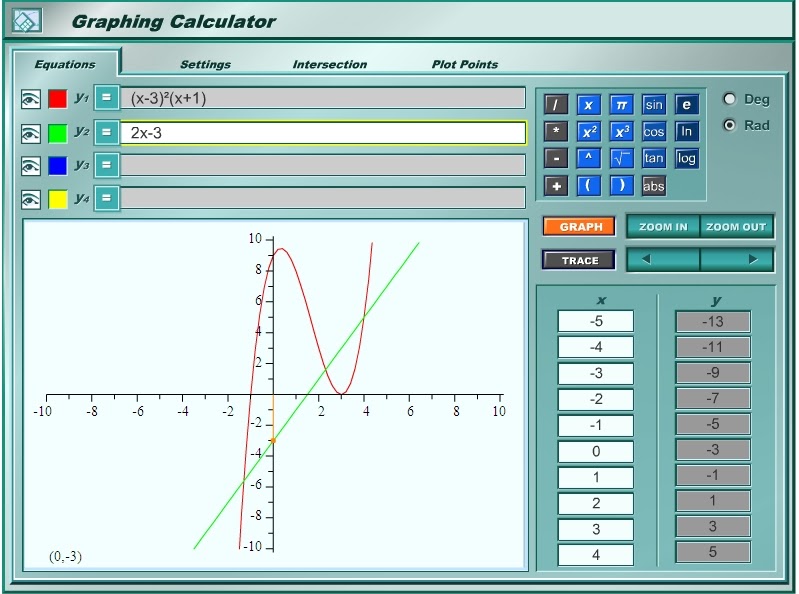The height and width of the screenshot is (594, 799).
Task: Insert the abs absolute value key
Action: [654, 186]
